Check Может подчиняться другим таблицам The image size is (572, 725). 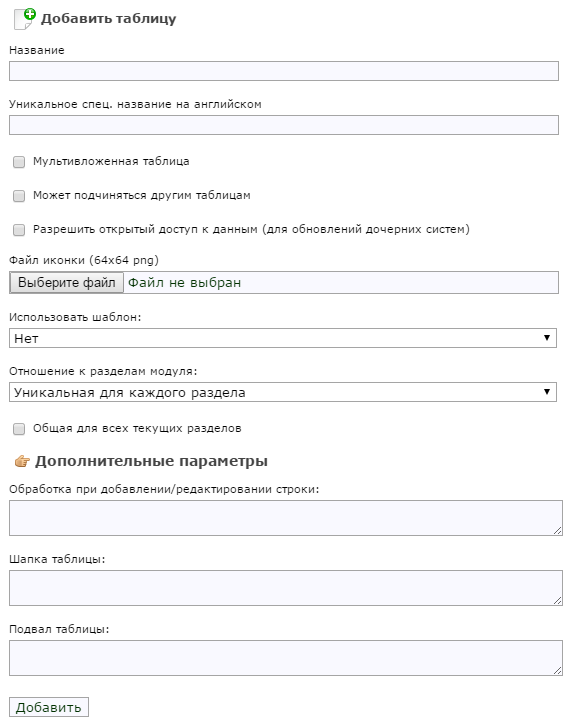click(19, 196)
